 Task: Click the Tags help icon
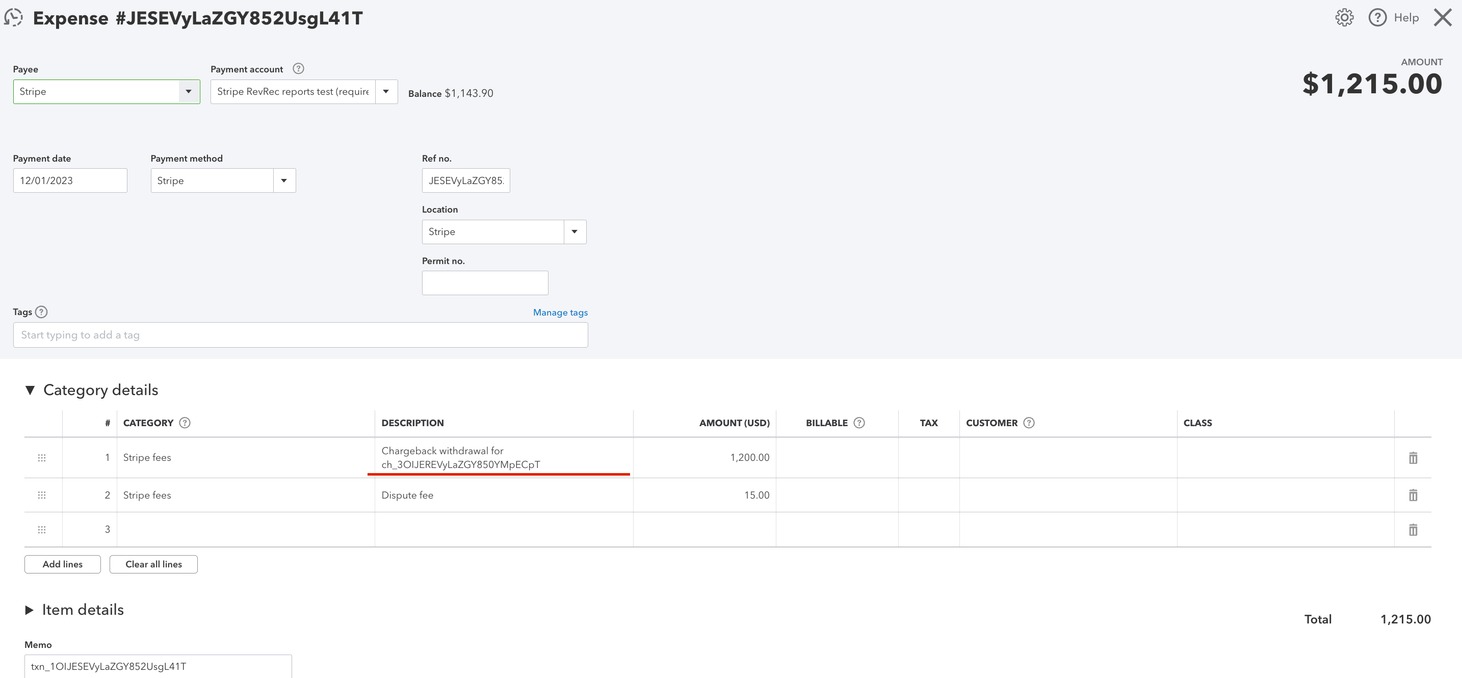coord(41,312)
